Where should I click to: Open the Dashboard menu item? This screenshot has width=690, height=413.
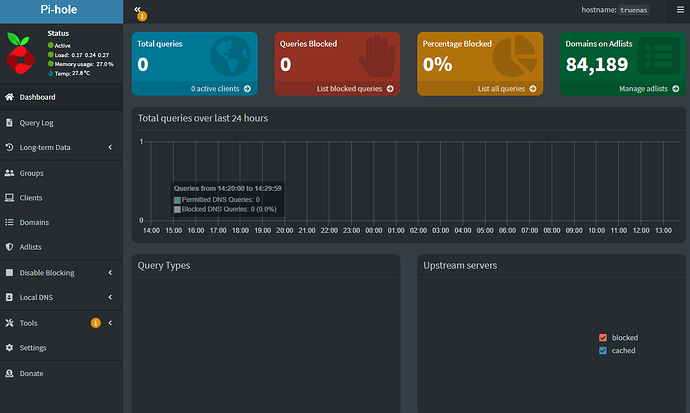tap(37, 97)
